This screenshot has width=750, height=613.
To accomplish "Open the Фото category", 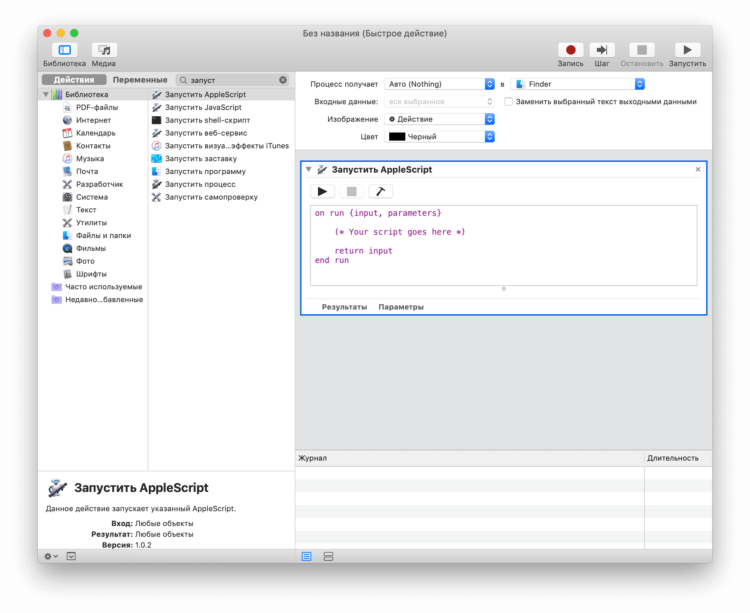I will pos(85,261).
